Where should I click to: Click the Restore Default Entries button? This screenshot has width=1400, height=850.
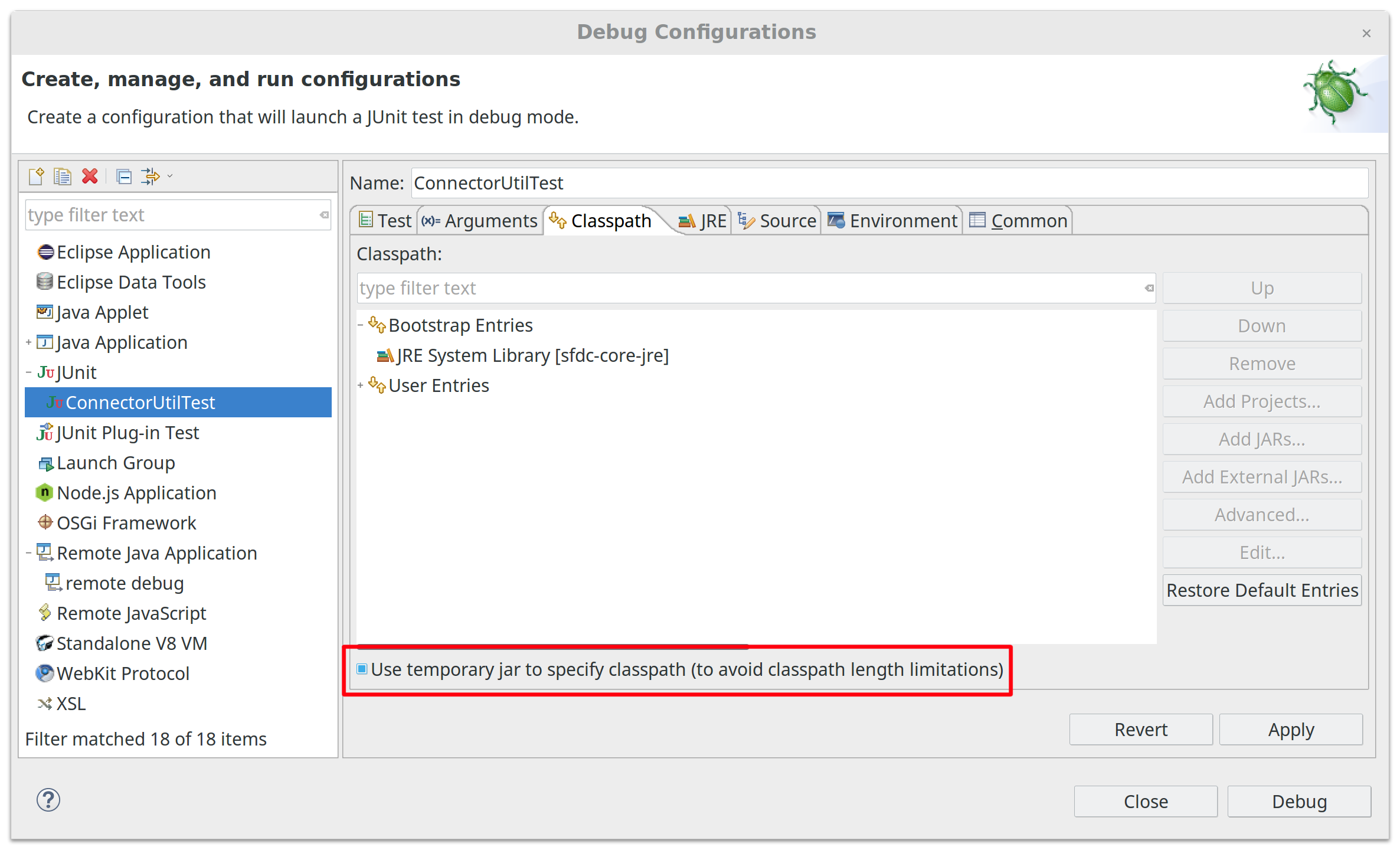pyautogui.click(x=1264, y=591)
